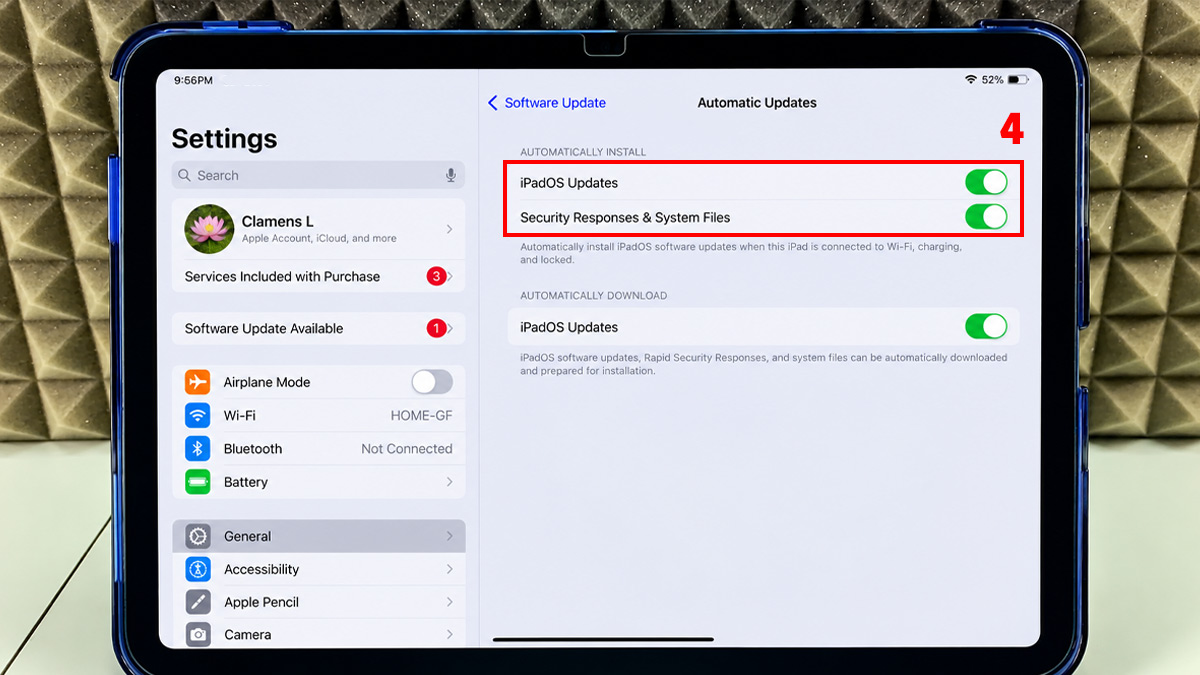Open Accessibility settings
Image resolution: width=1200 pixels, height=675 pixels.
pyautogui.click(x=319, y=569)
